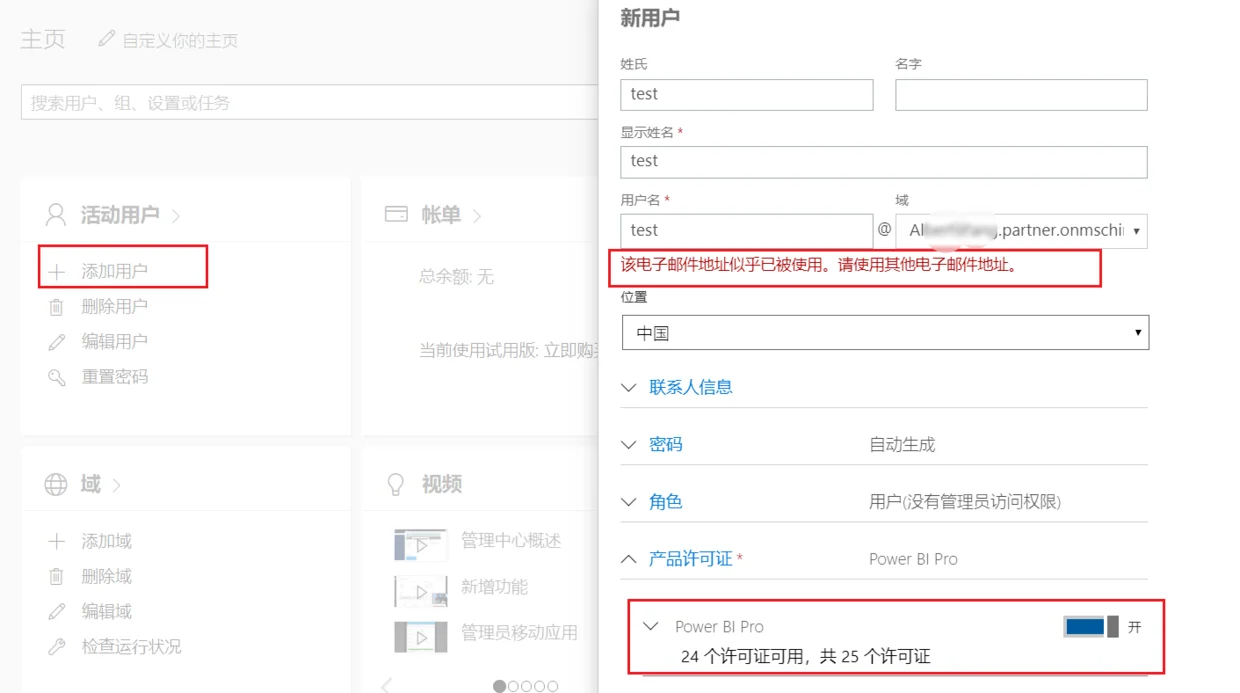Click 自定义你的主页 link
Viewport: 1240px width, 693px height.
pos(180,41)
